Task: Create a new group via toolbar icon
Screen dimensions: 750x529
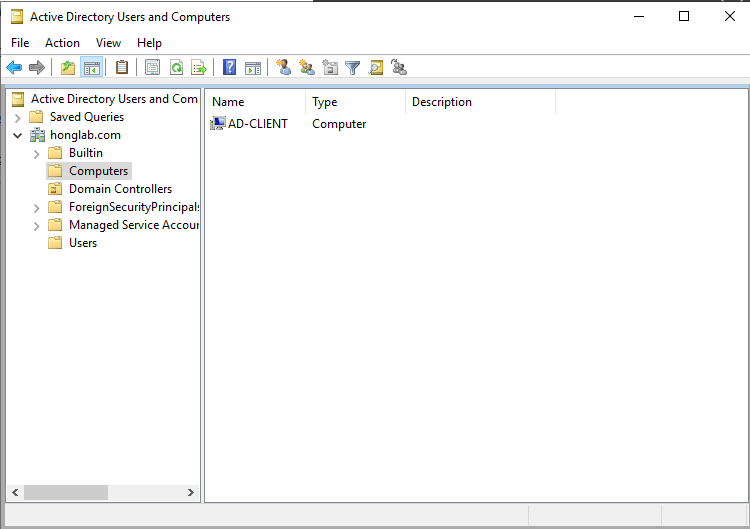Action: 307,67
